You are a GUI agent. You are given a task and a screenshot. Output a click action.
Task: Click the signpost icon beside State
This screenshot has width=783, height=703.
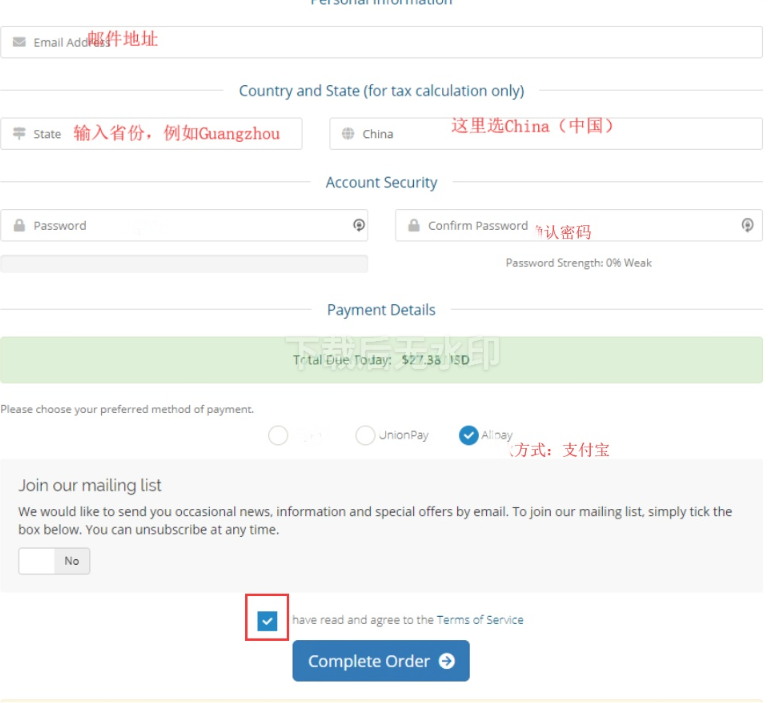click(x=19, y=134)
